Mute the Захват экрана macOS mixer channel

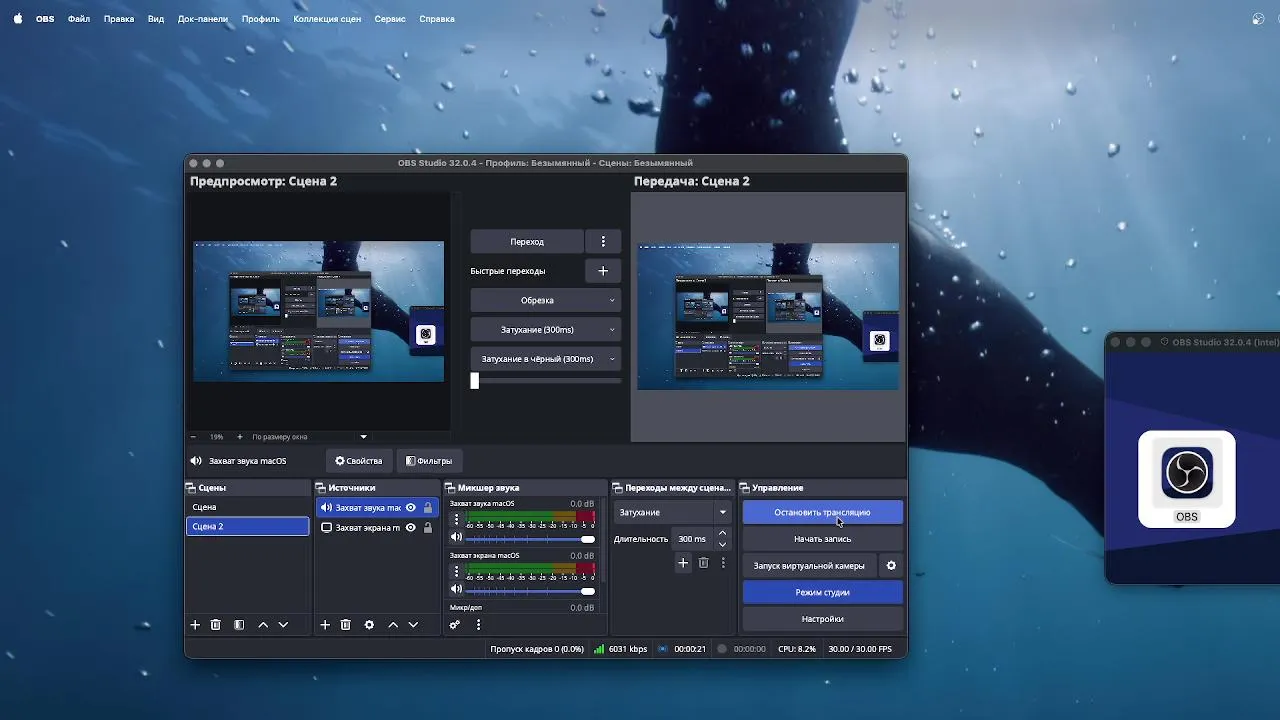(457, 590)
